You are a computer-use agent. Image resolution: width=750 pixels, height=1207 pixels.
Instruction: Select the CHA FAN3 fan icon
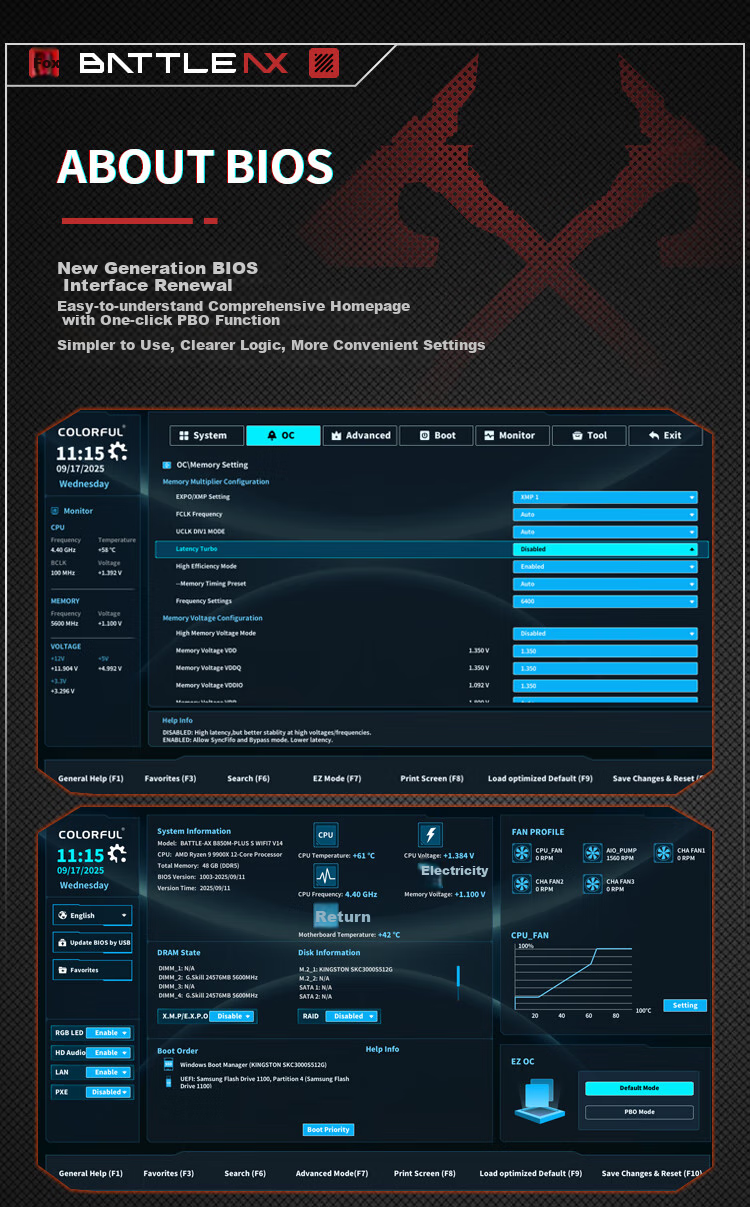(x=593, y=884)
